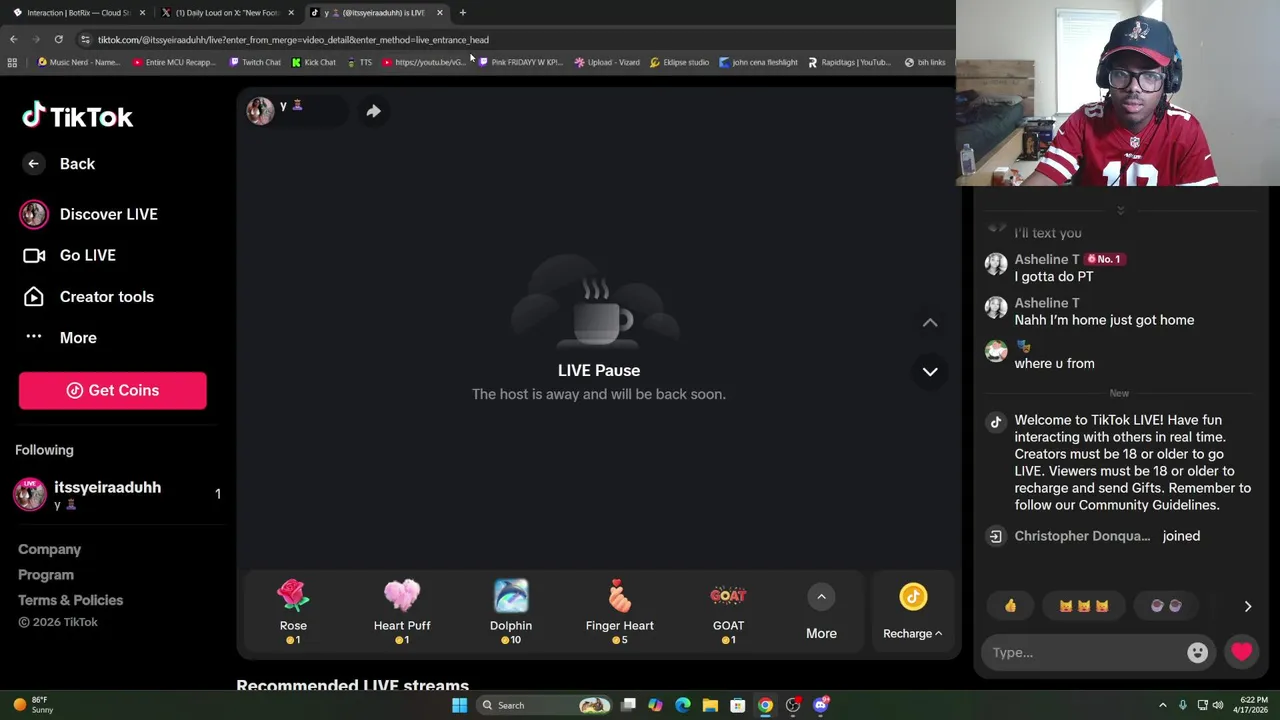
Task: Send the Dolphin gift
Action: tap(511, 611)
